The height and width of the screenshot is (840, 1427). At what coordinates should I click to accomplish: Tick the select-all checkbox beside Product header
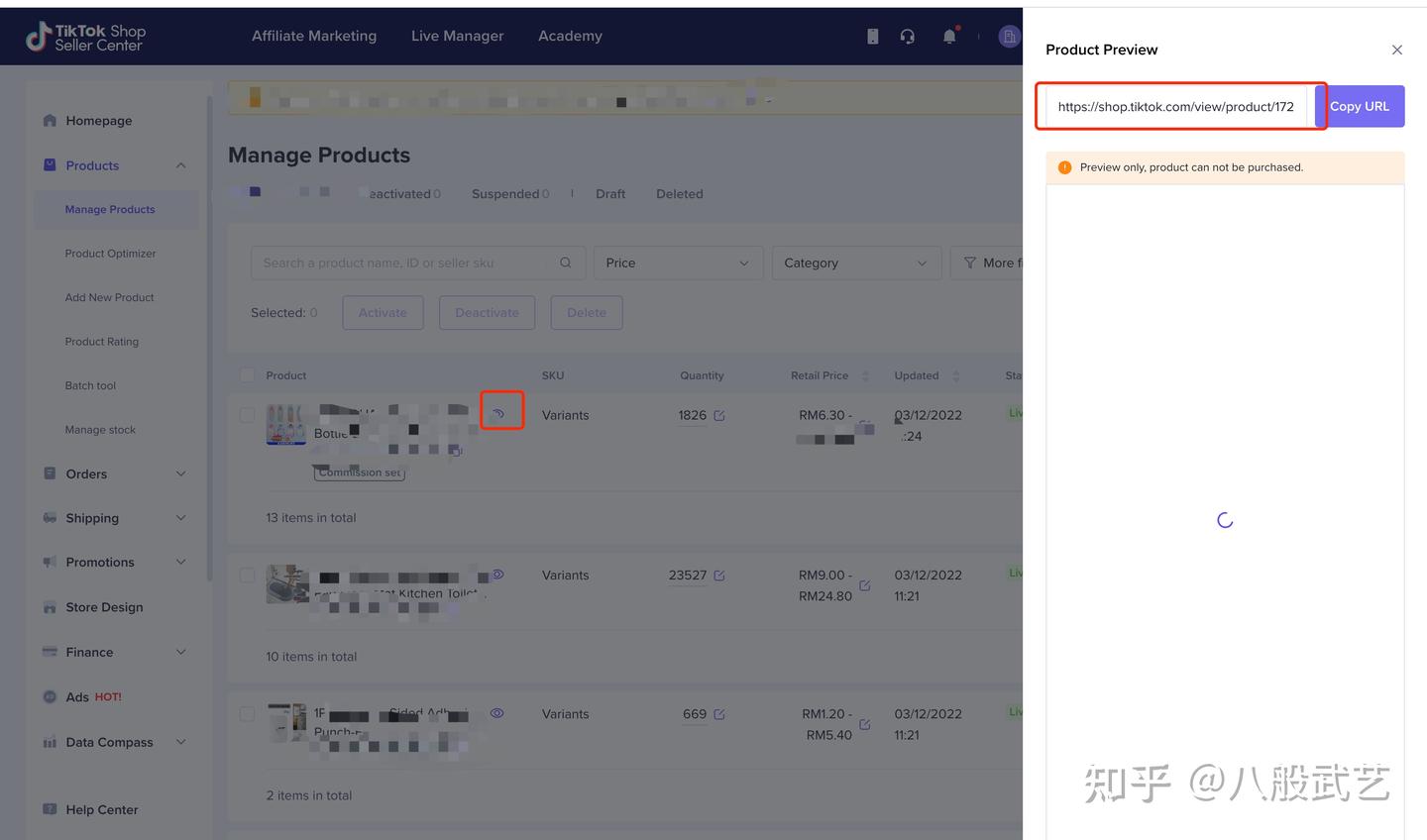pos(247,375)
